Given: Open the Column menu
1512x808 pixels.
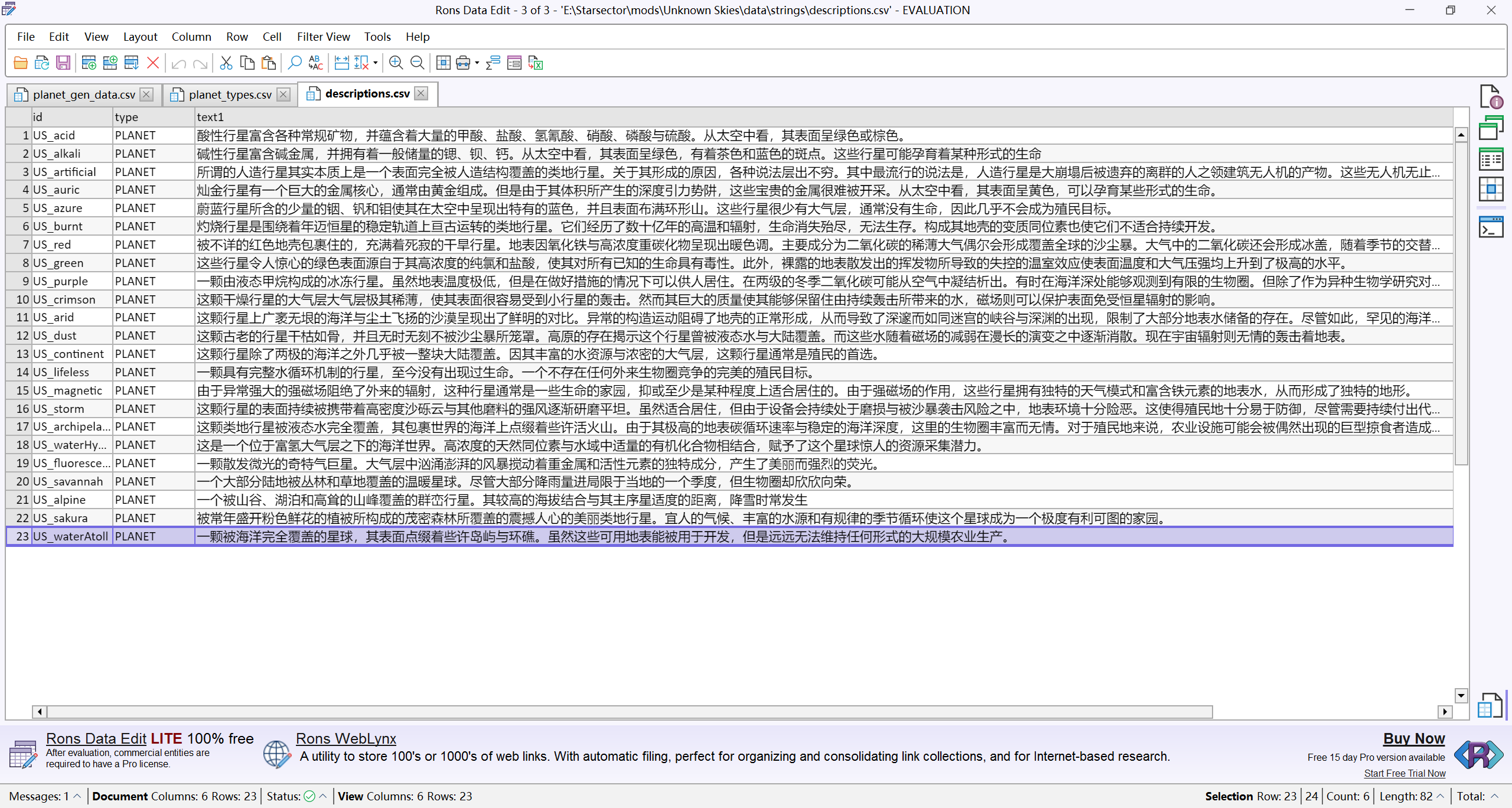Looking at the screenshot, I should (x=191, y=37).
